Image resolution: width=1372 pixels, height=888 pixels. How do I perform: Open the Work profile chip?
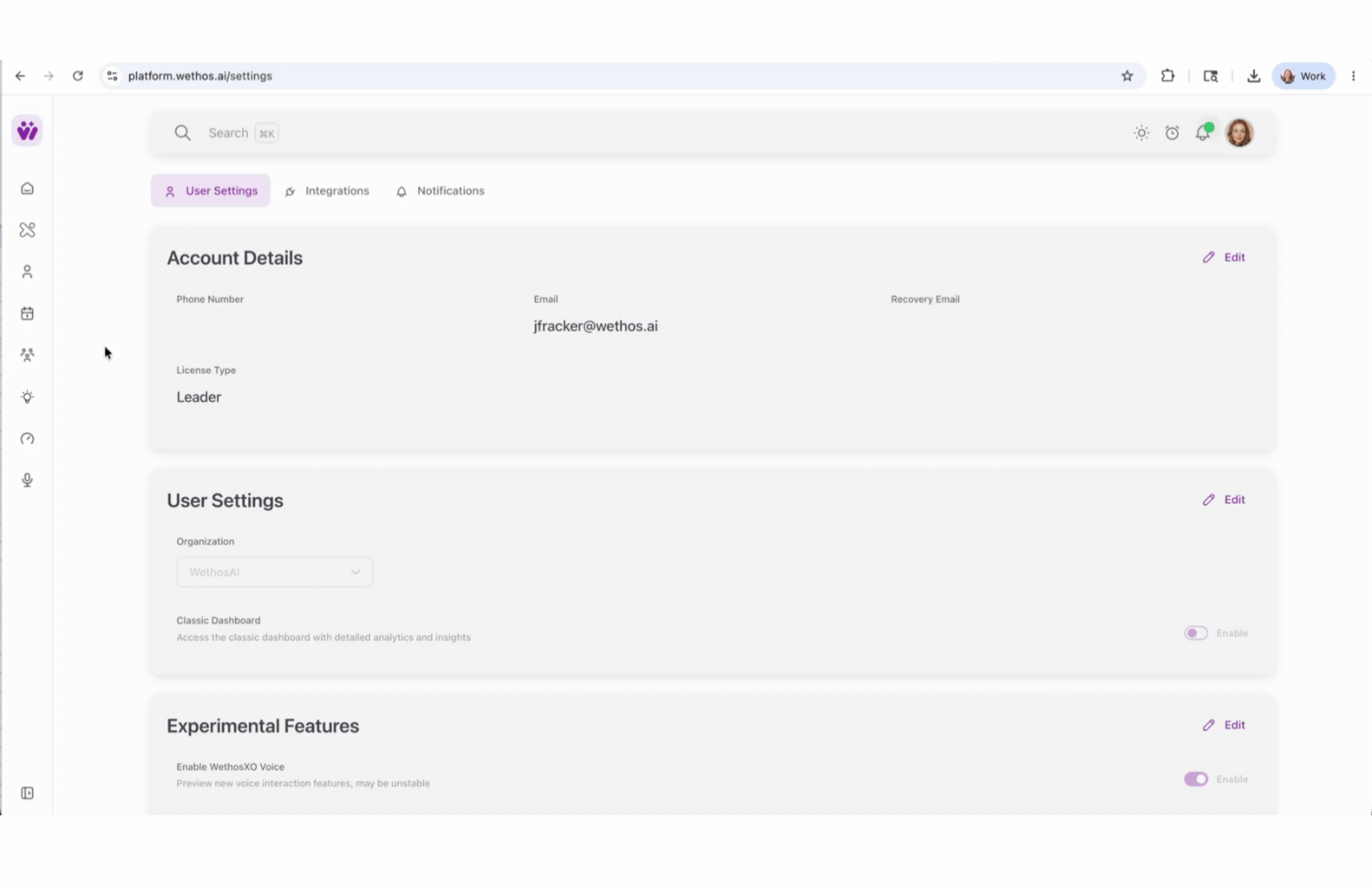click(x=1304, y=76)
